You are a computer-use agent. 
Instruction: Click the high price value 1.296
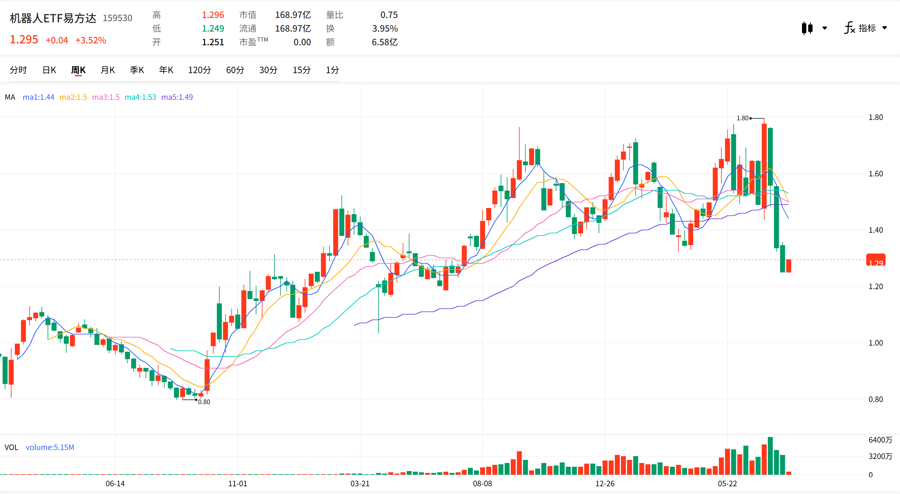pyautogui.click(x=213, y=15)
